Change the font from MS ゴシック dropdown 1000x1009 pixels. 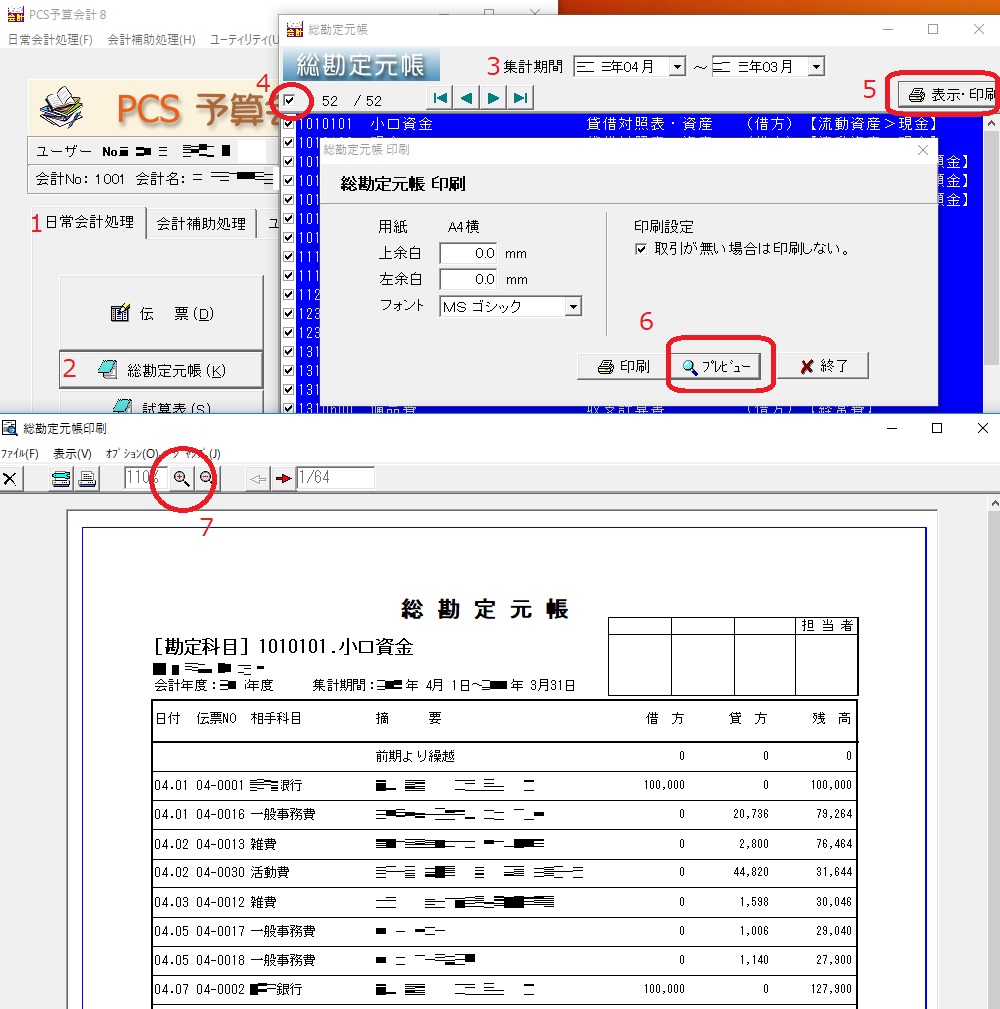[575, 307]
